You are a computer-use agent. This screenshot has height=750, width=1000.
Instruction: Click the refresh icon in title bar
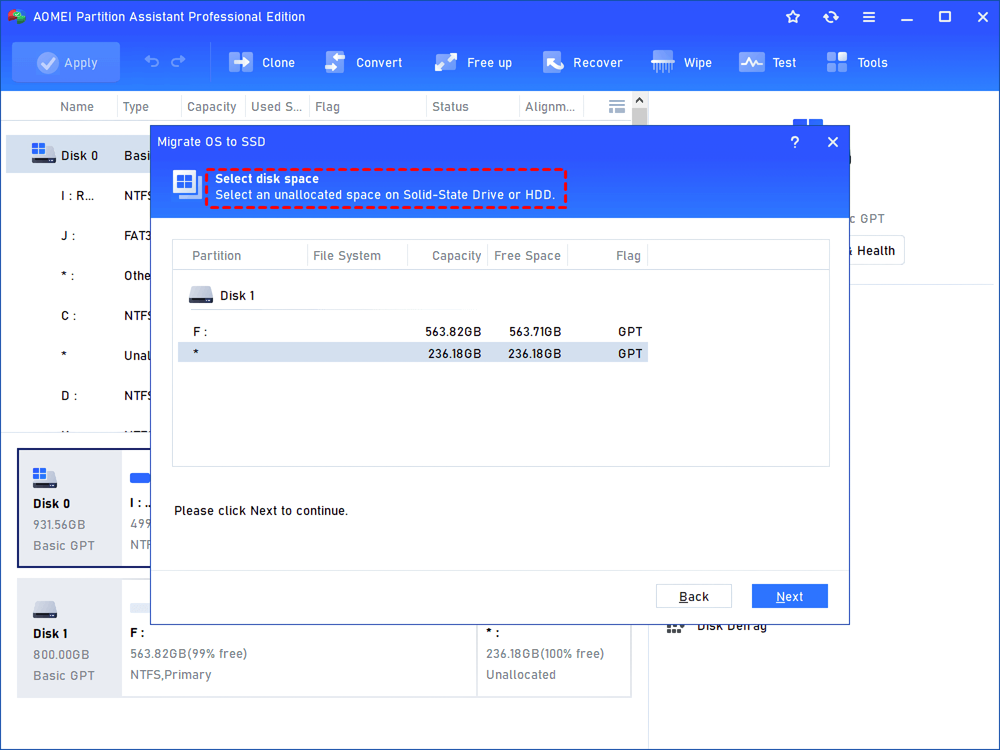pyautogui.click(x=831, y=17)
